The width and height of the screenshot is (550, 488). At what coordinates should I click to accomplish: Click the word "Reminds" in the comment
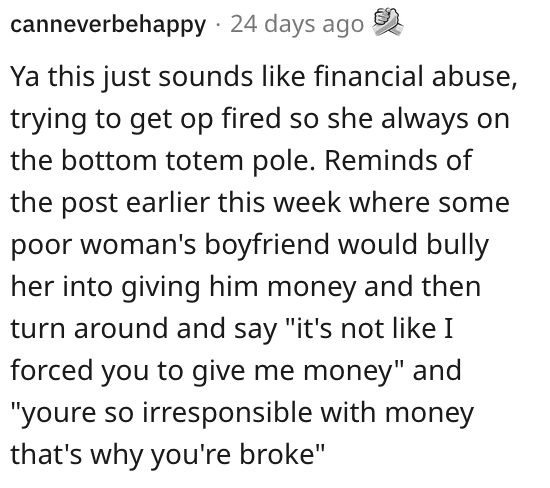380,160
